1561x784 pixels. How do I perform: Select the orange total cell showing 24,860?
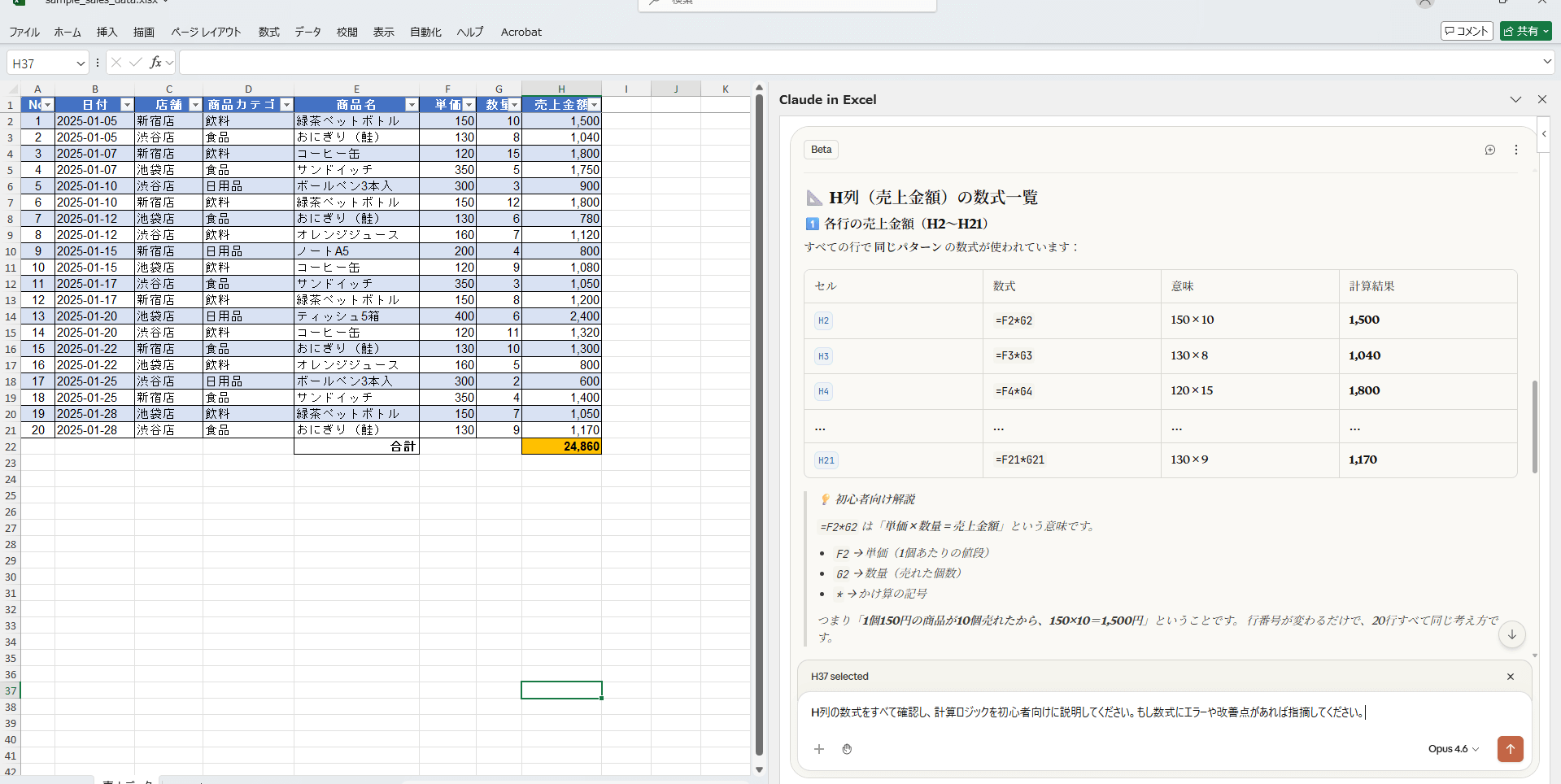[561, 446]
